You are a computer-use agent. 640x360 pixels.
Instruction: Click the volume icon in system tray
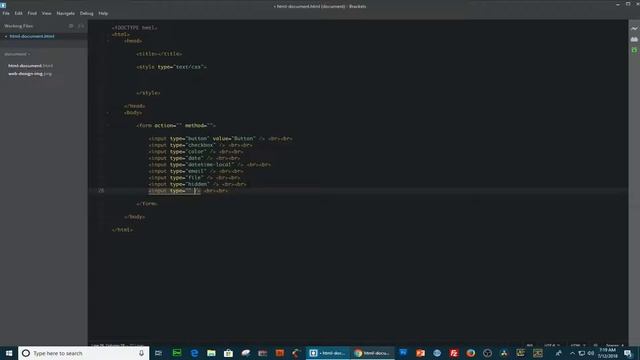click(591, 353)
